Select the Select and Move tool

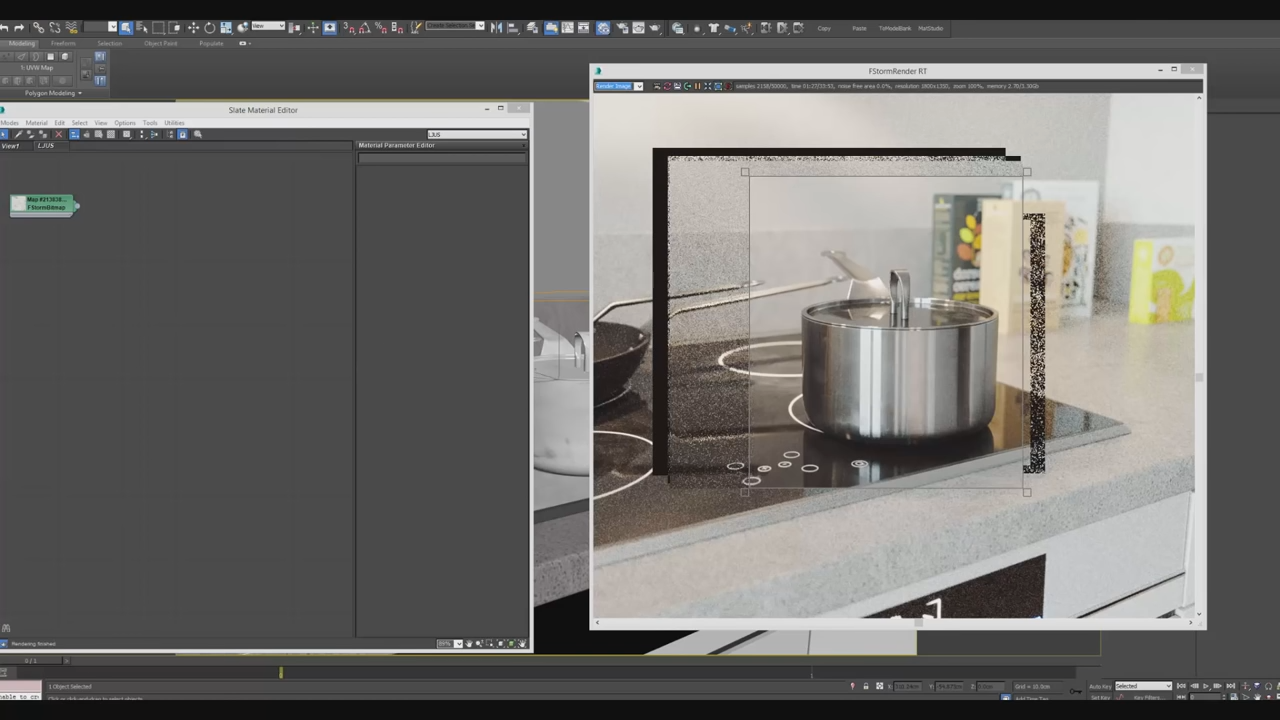[x=194, y=27]
